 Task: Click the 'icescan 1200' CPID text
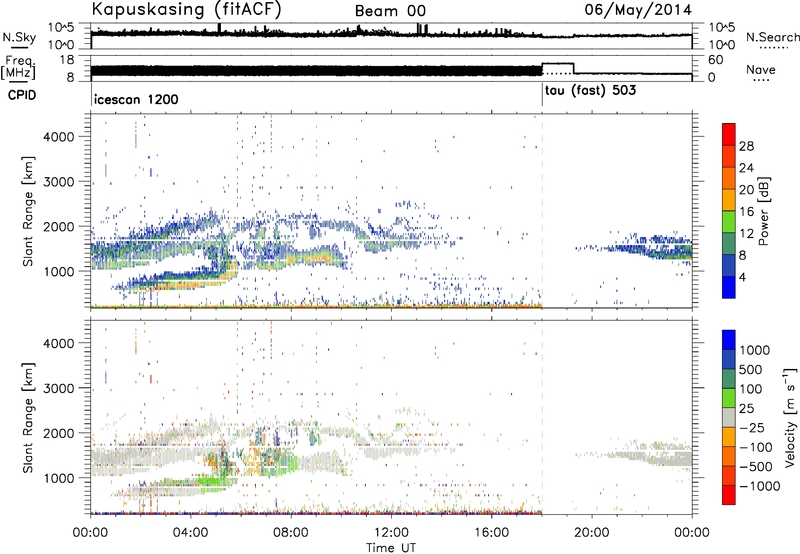tap(136, 99)
